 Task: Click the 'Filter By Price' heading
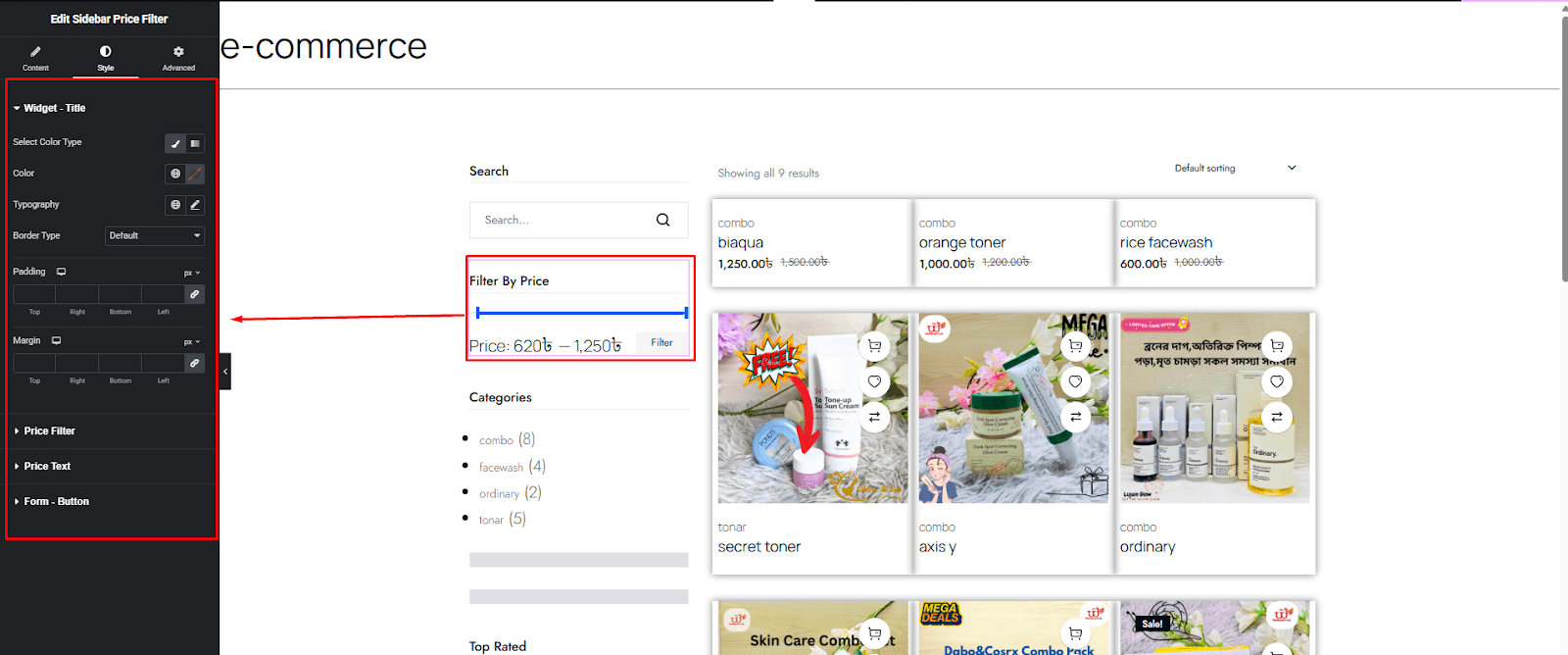coord(509,281)
